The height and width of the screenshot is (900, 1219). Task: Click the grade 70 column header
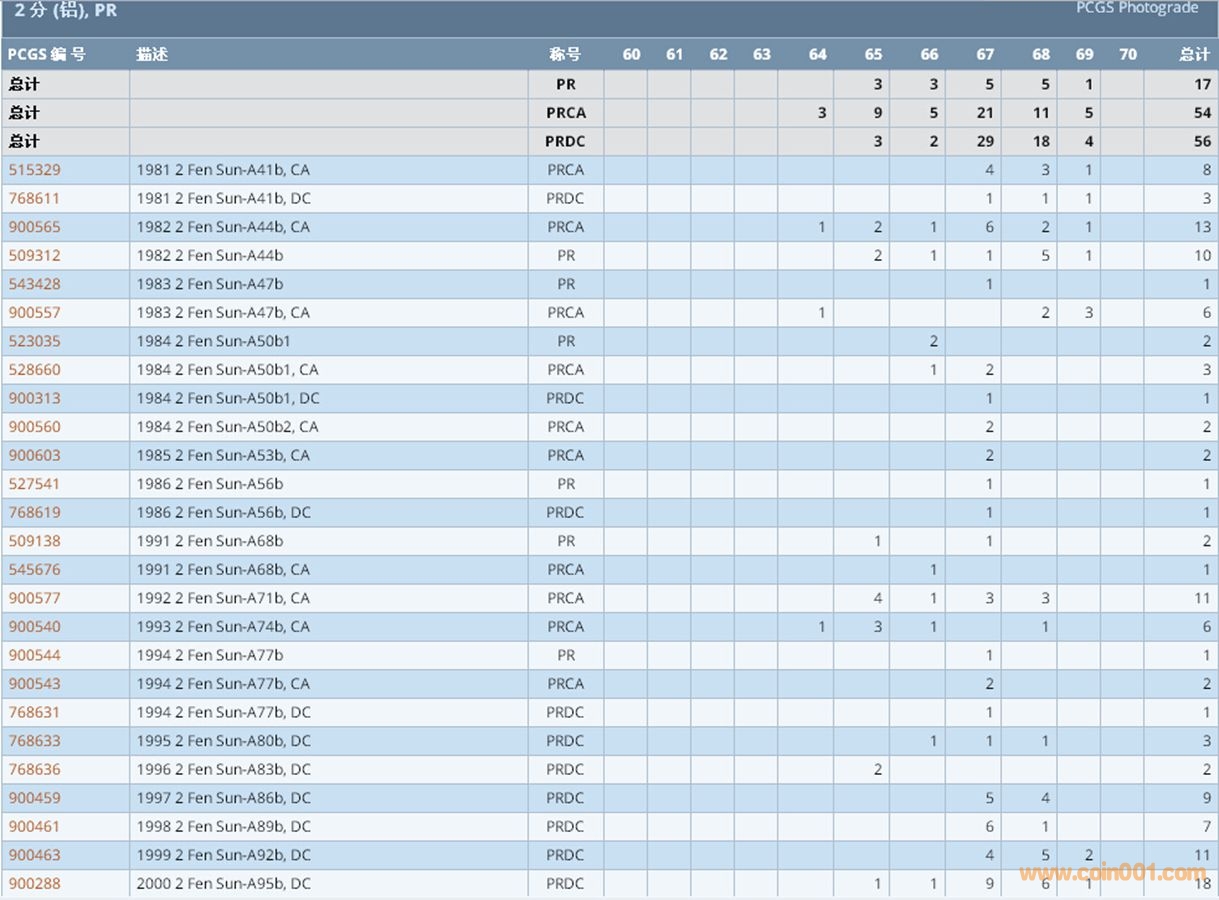click(x=1128, y=55)
